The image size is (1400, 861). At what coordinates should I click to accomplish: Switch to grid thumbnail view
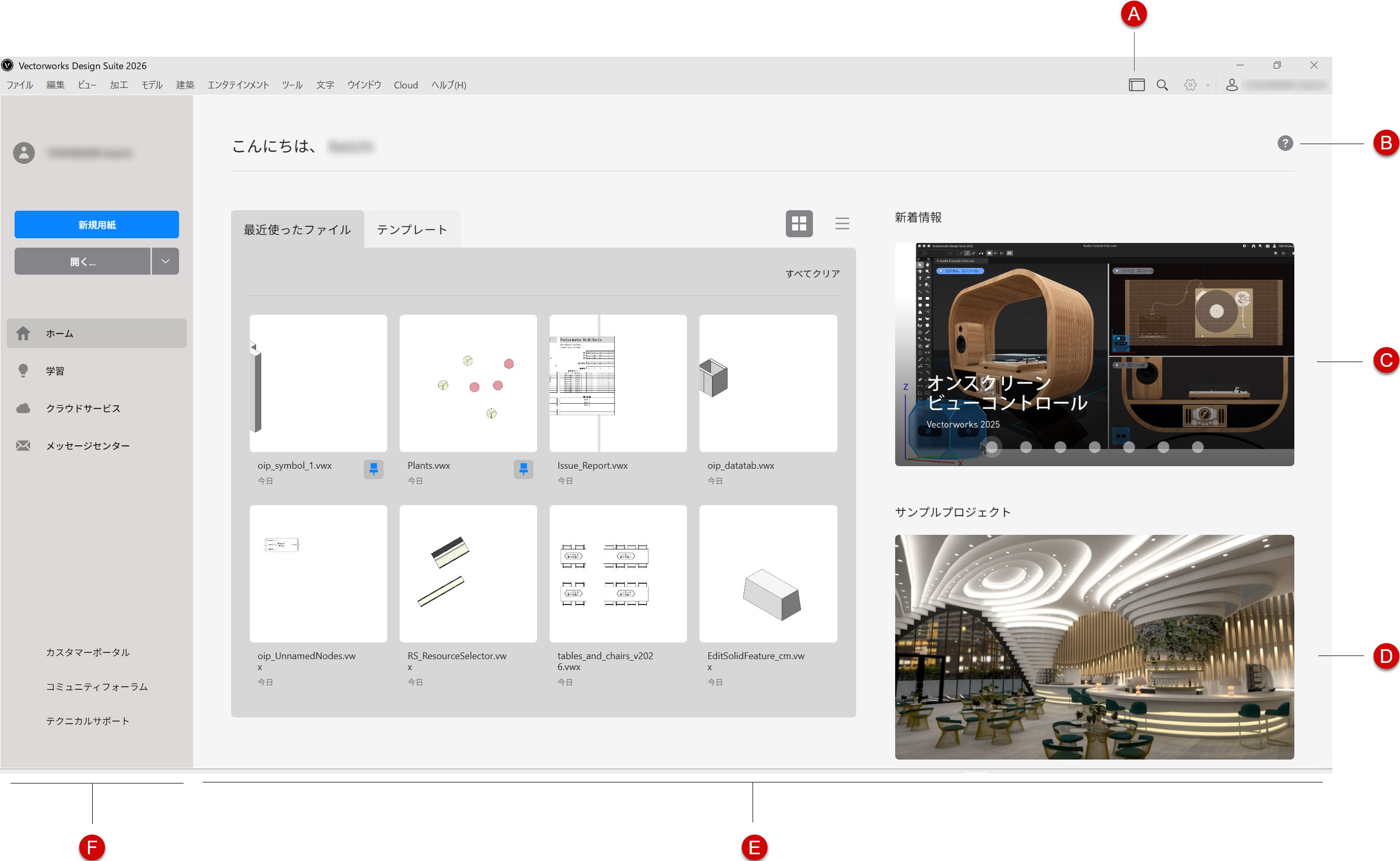coord(798,223)
